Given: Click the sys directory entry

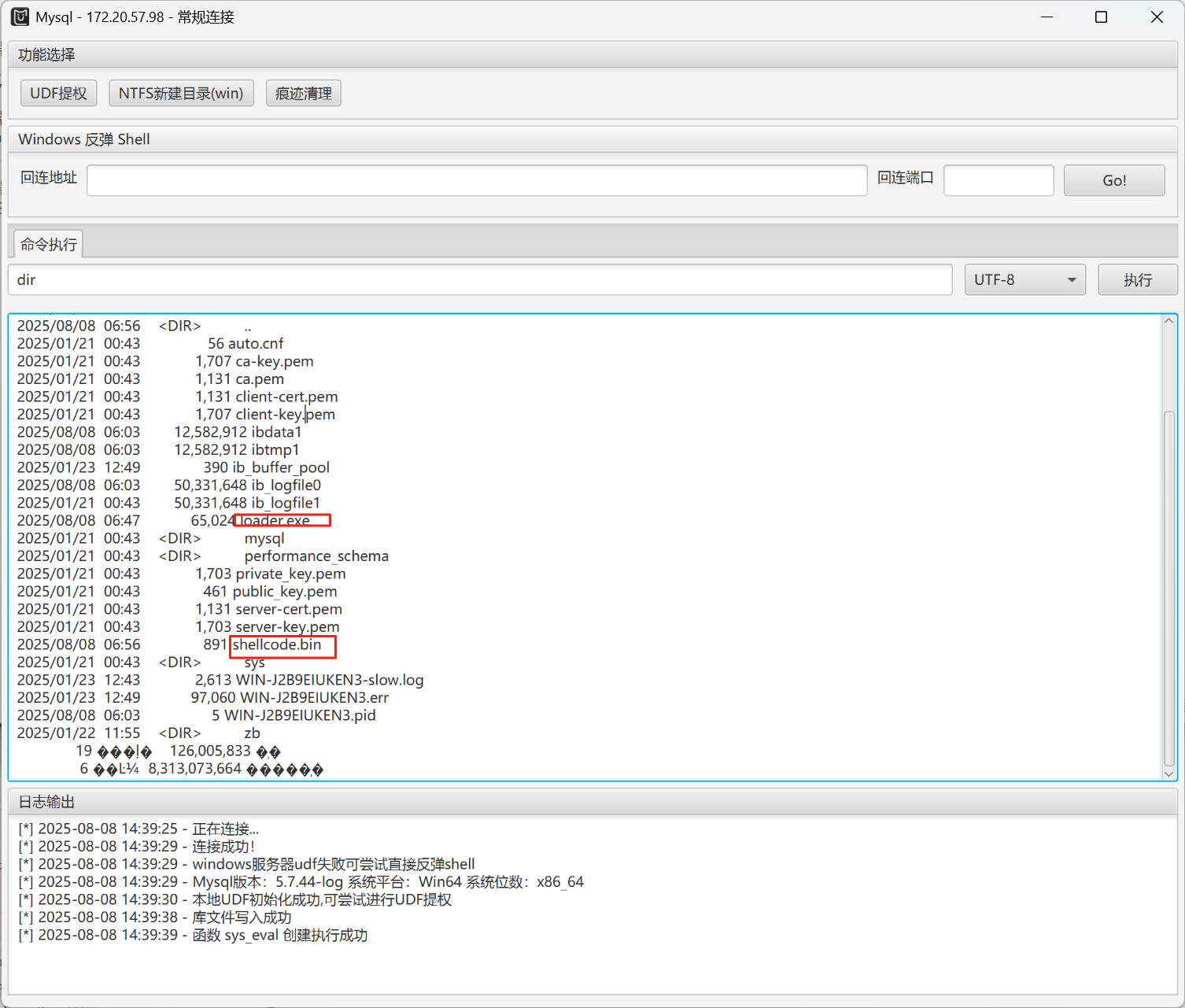Looking at the screenshot, I should coord(255,662).
